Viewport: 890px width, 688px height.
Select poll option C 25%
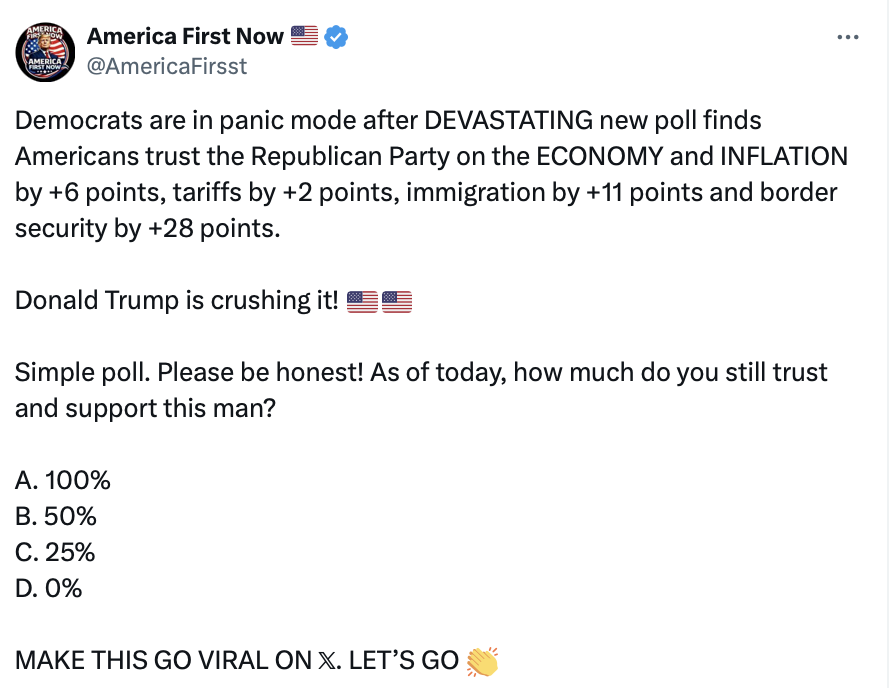pos(54,552)
